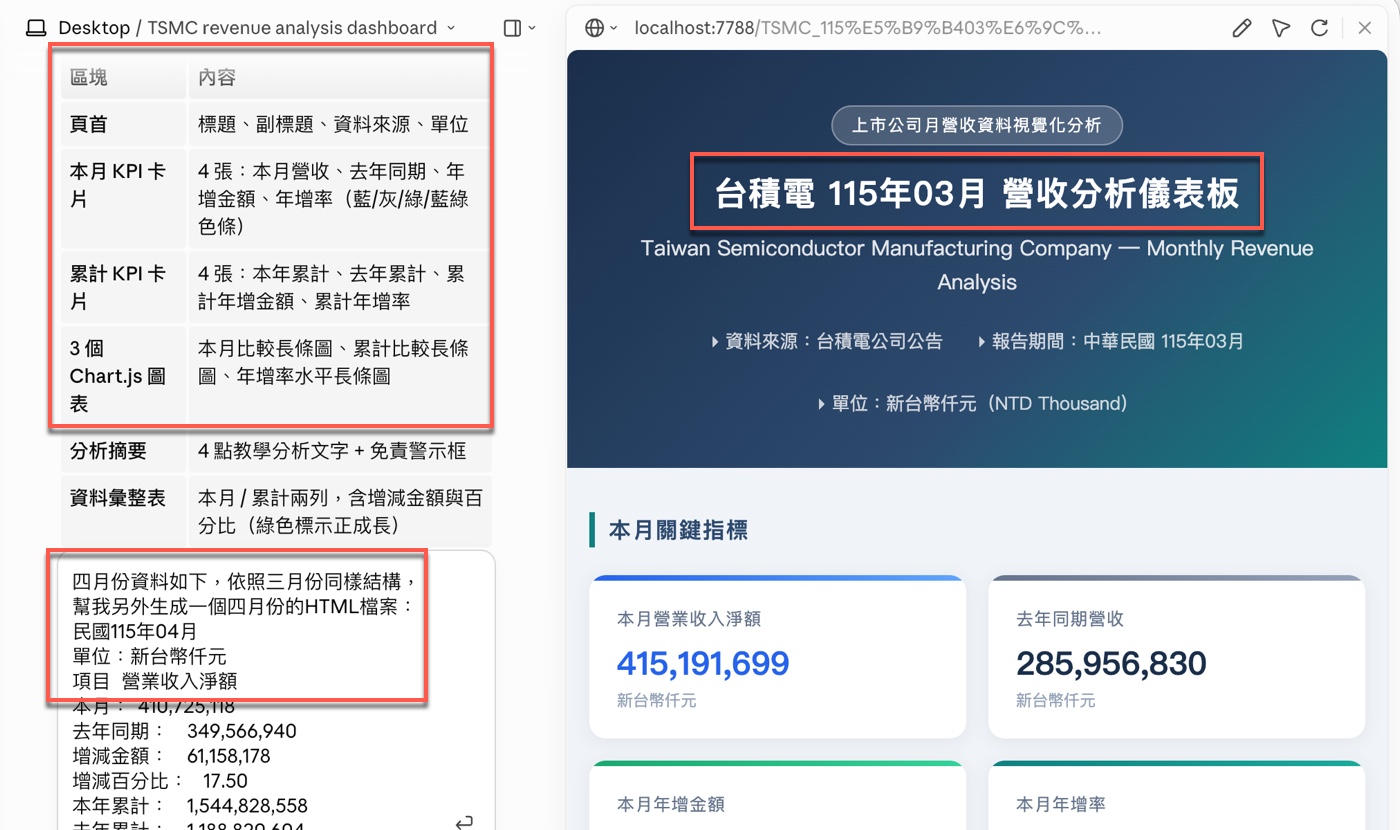Screen dimensions: 1400x830
Task: Click the 285,956,830 value
Action: click(x=1111, y=663)
